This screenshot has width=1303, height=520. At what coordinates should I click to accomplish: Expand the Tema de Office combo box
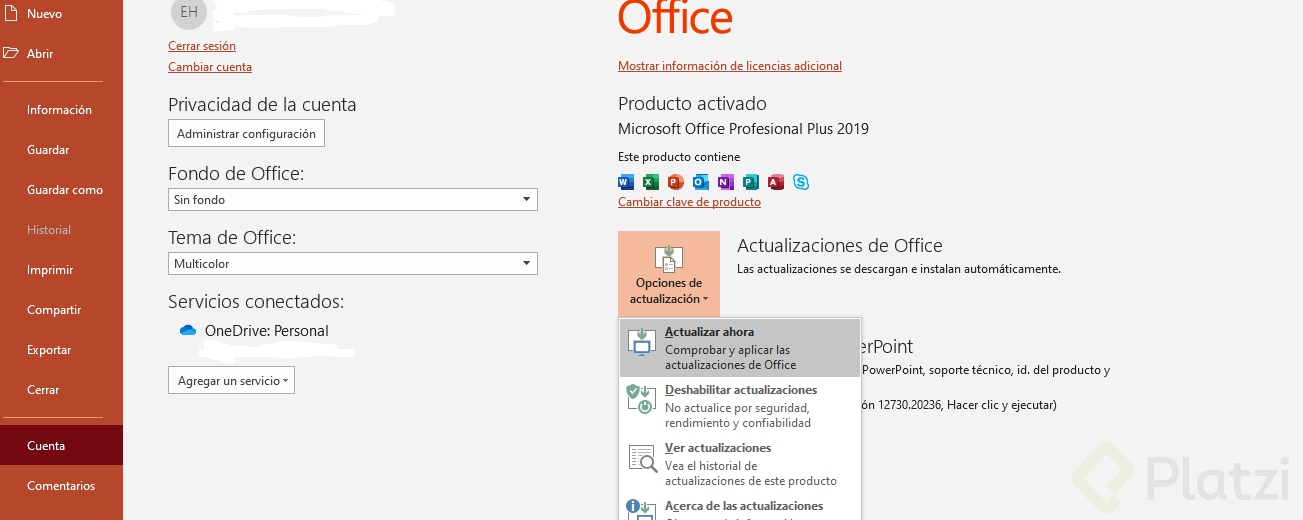tap(352, 264)
